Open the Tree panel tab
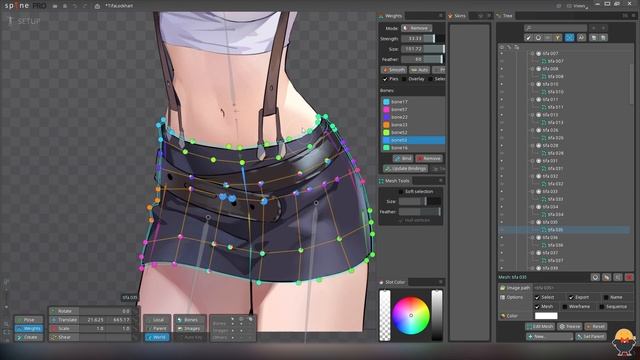 click(x=504, y=16)
